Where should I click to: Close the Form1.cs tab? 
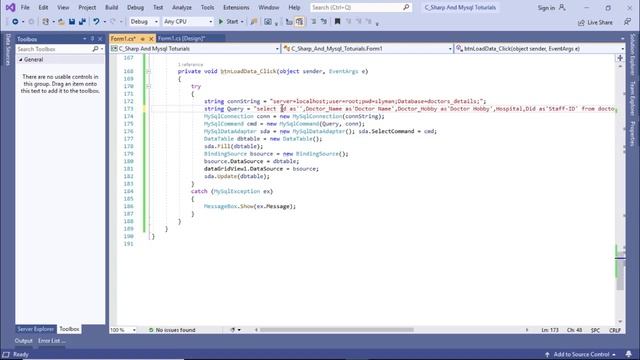click(x=151, y=39)
